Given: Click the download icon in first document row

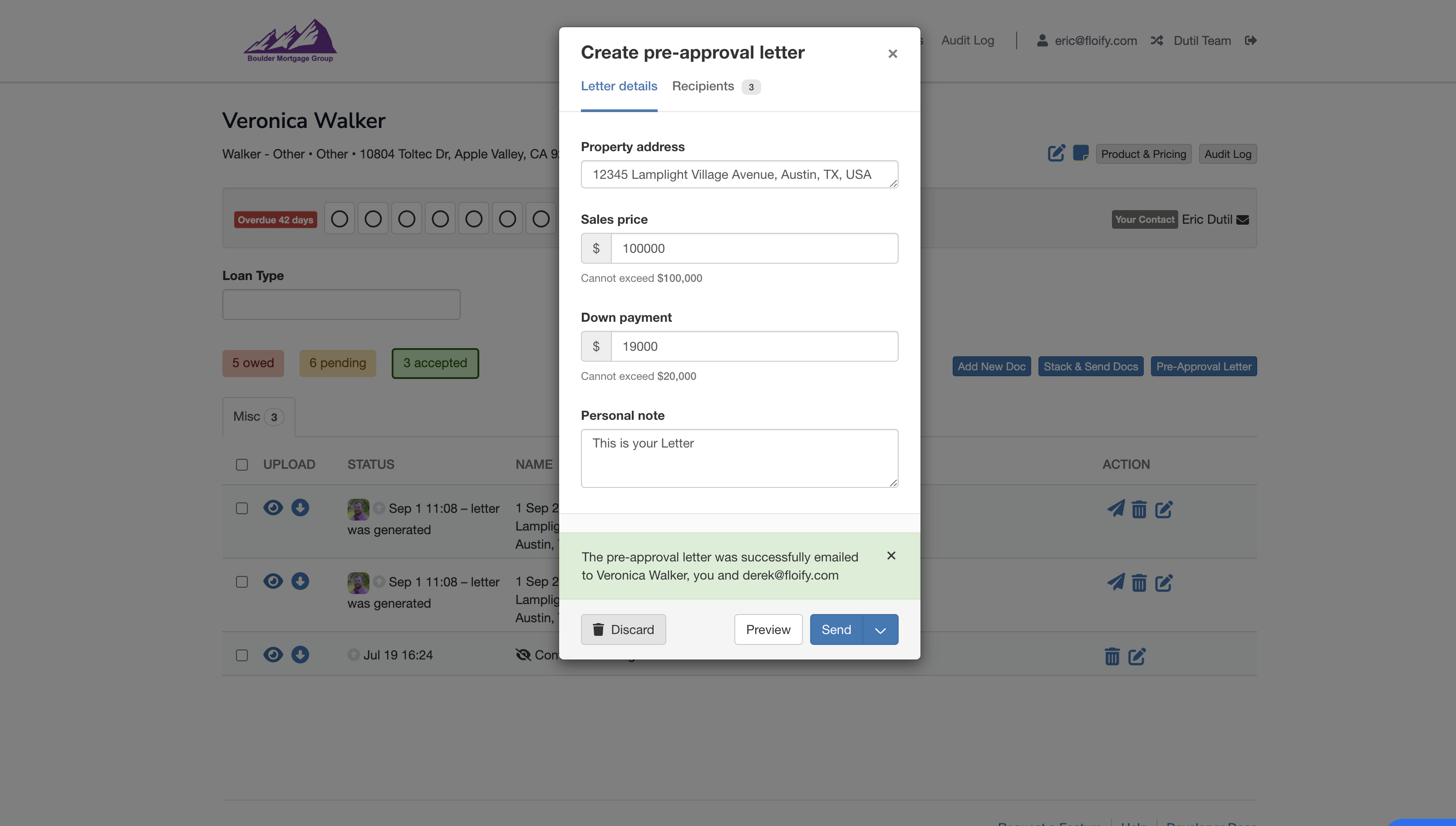Looking at the screenshot, I should click(x=300, y=508).
